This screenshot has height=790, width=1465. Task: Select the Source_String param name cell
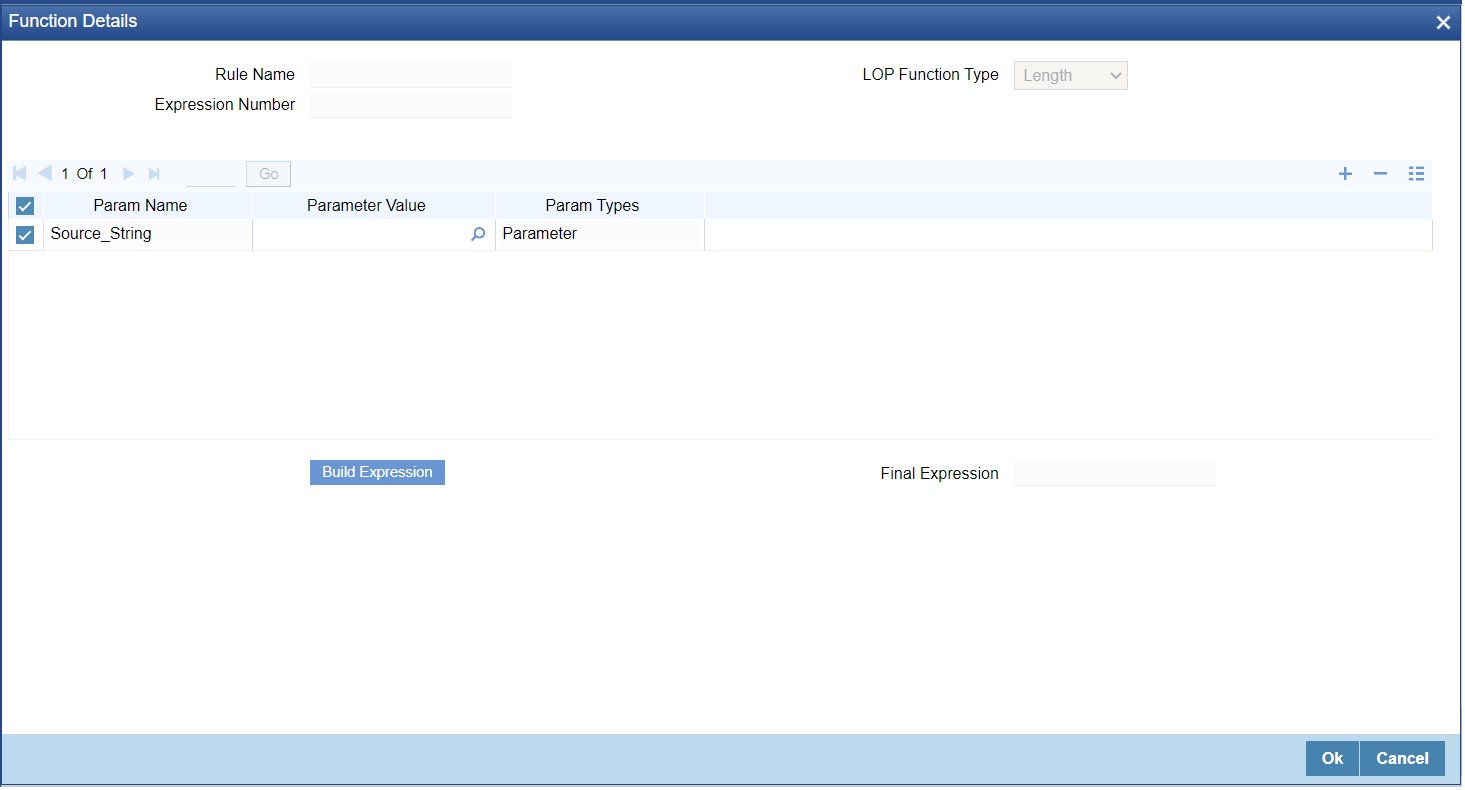tap(147, 234)
